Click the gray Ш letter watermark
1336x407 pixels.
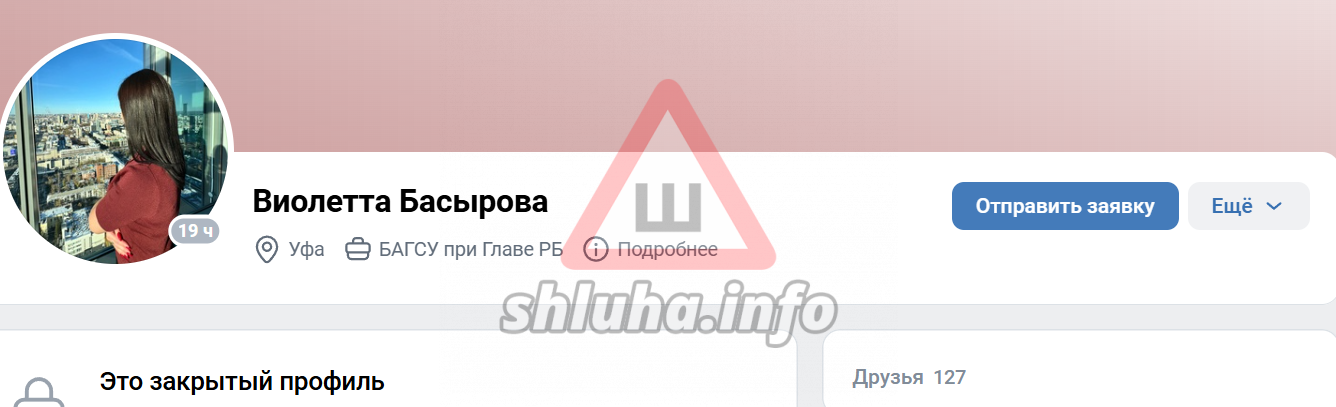668,204
